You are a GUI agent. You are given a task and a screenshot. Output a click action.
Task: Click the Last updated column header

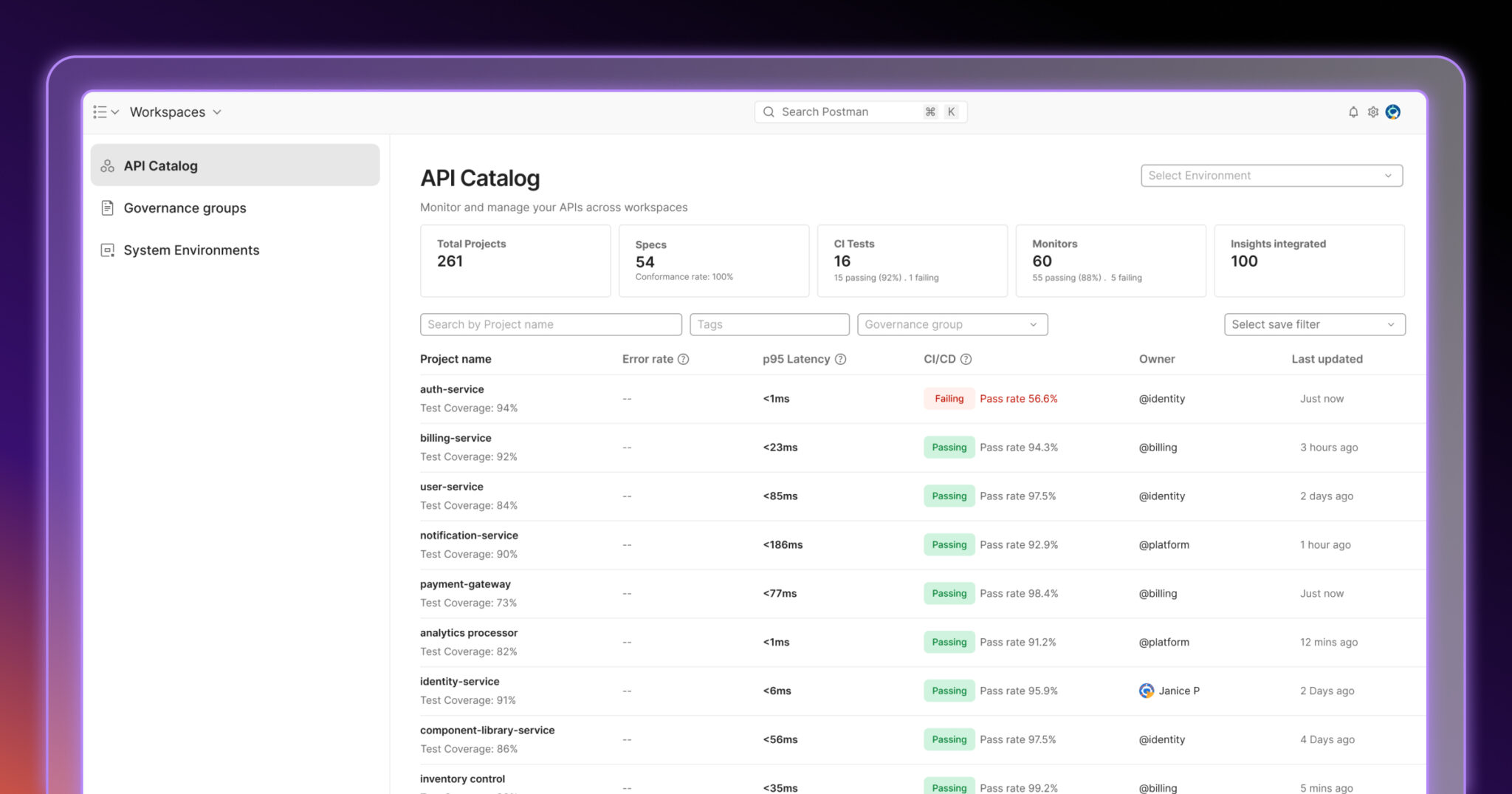(x=1327, y=359)
